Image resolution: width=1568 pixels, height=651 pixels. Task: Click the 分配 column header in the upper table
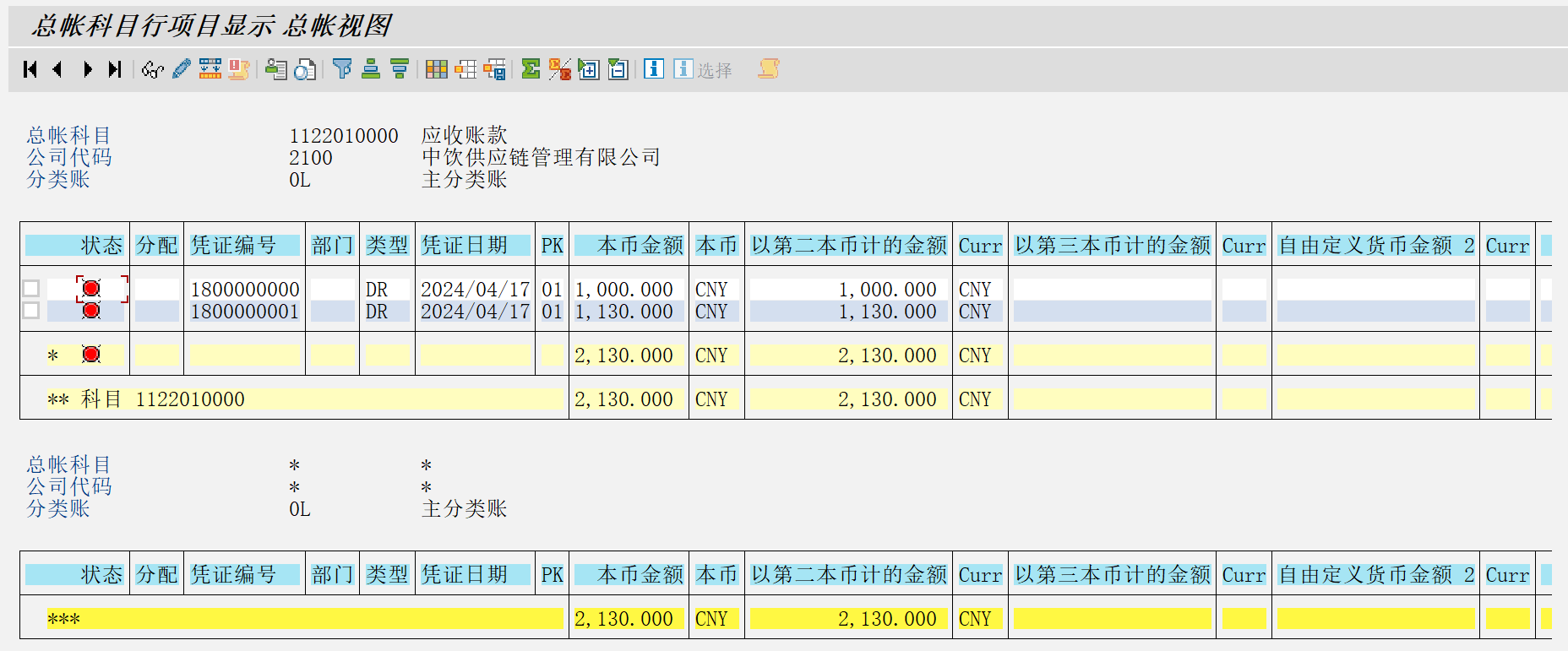tap(157, 246)
